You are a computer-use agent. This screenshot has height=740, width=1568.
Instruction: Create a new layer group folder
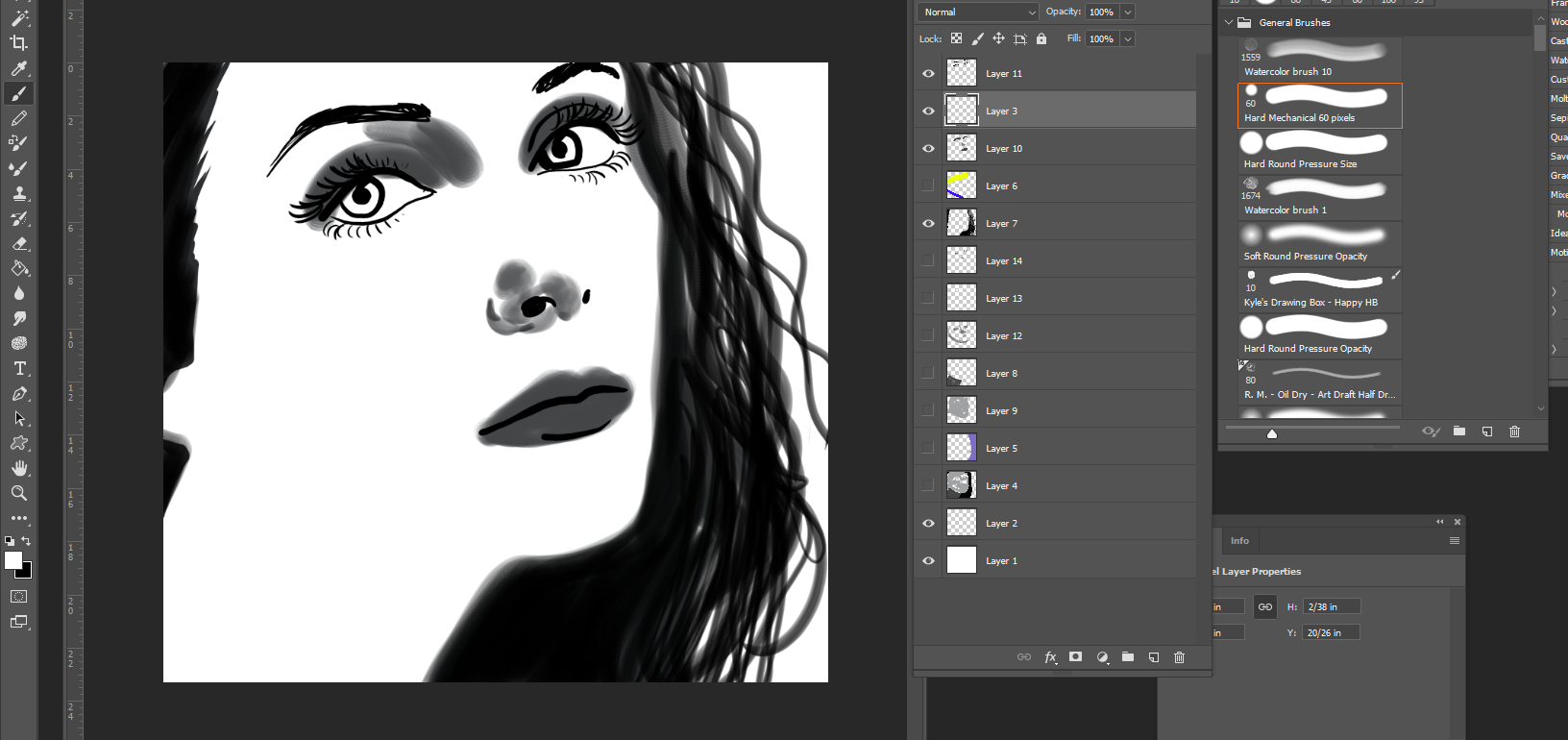point(1128,657)
